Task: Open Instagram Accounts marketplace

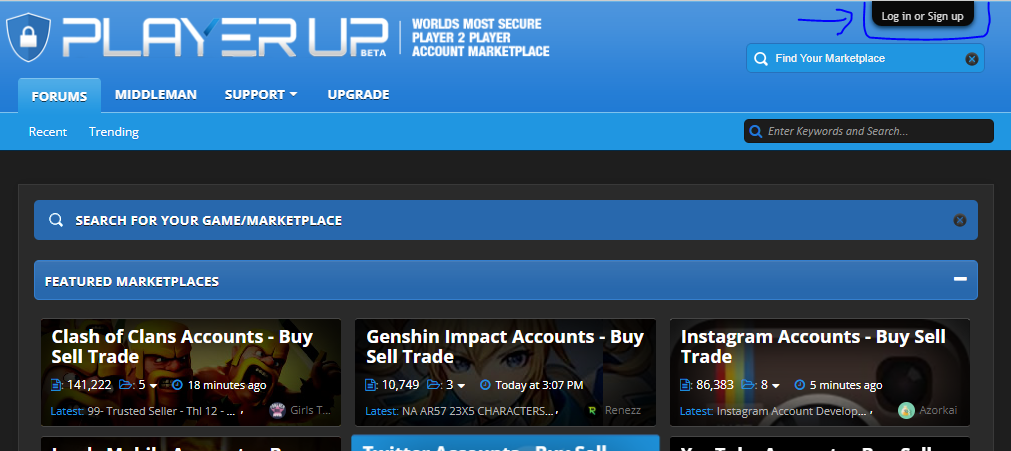Action: (x=813, y=346)
